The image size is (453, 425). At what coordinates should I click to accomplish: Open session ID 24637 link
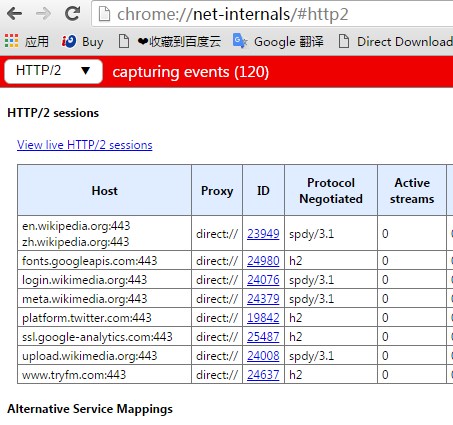coord(263,375)
